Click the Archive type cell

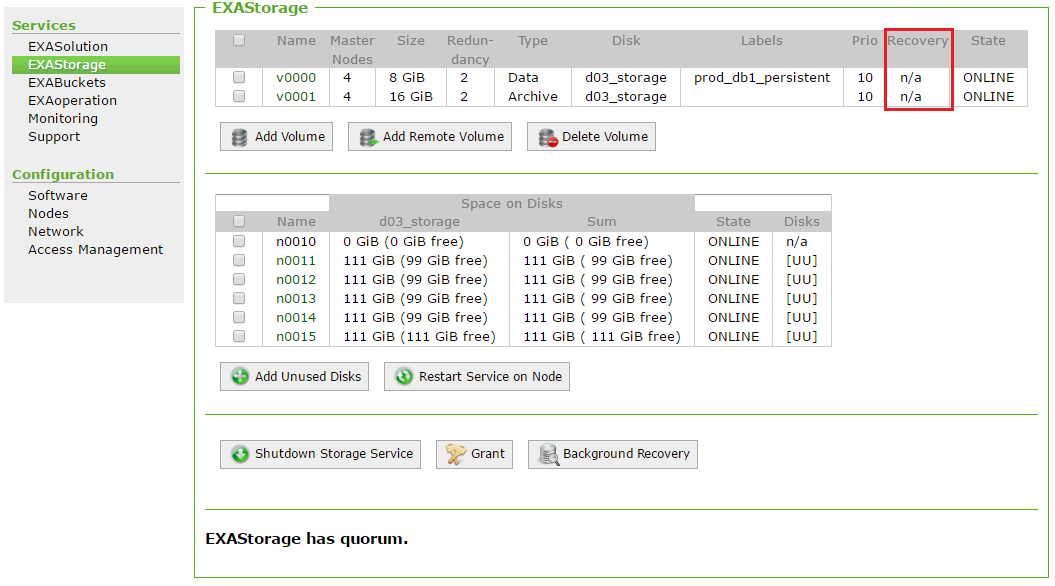(533, 97)
